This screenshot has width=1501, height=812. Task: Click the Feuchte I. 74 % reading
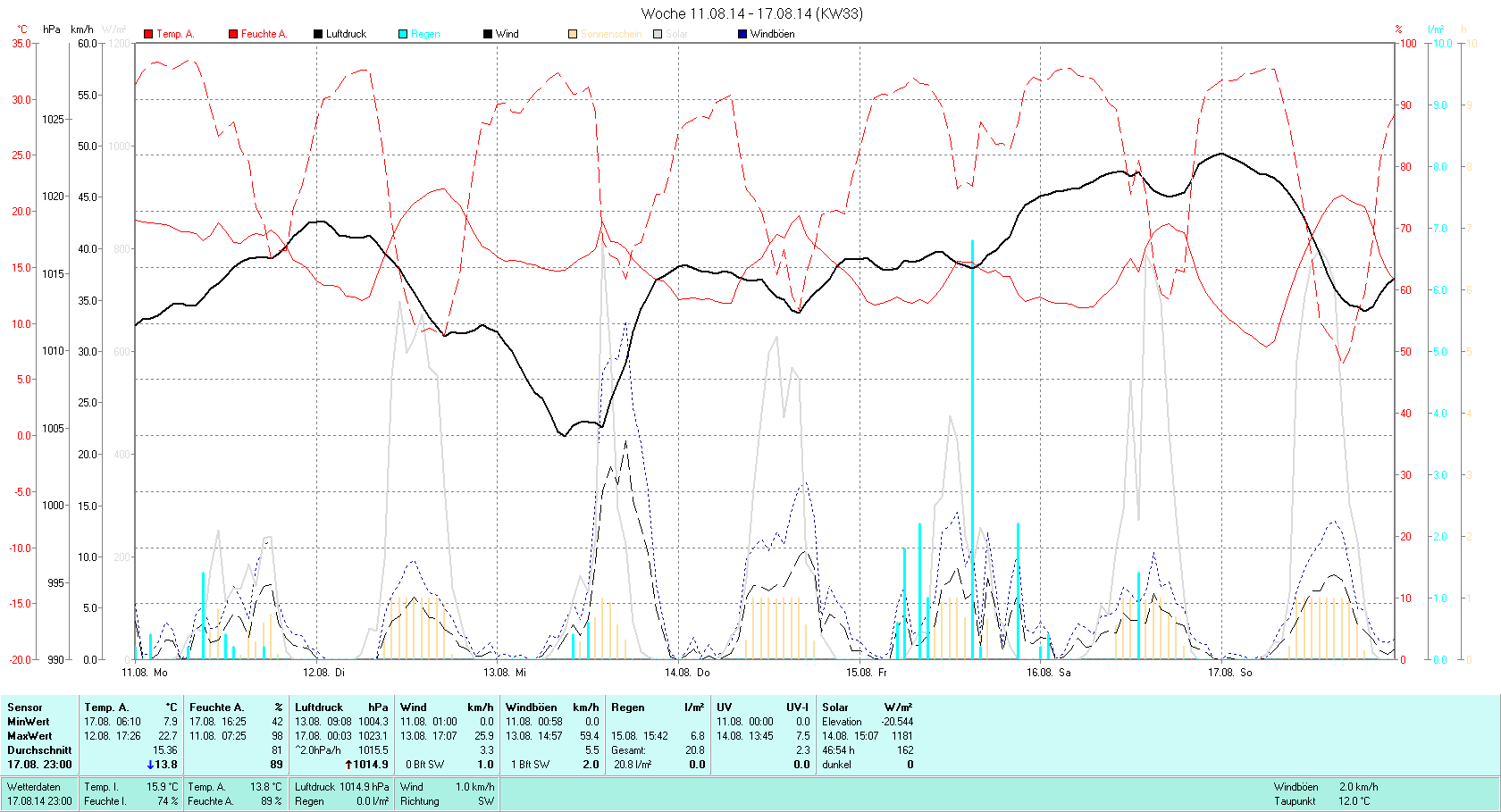(x=131, y=801)
